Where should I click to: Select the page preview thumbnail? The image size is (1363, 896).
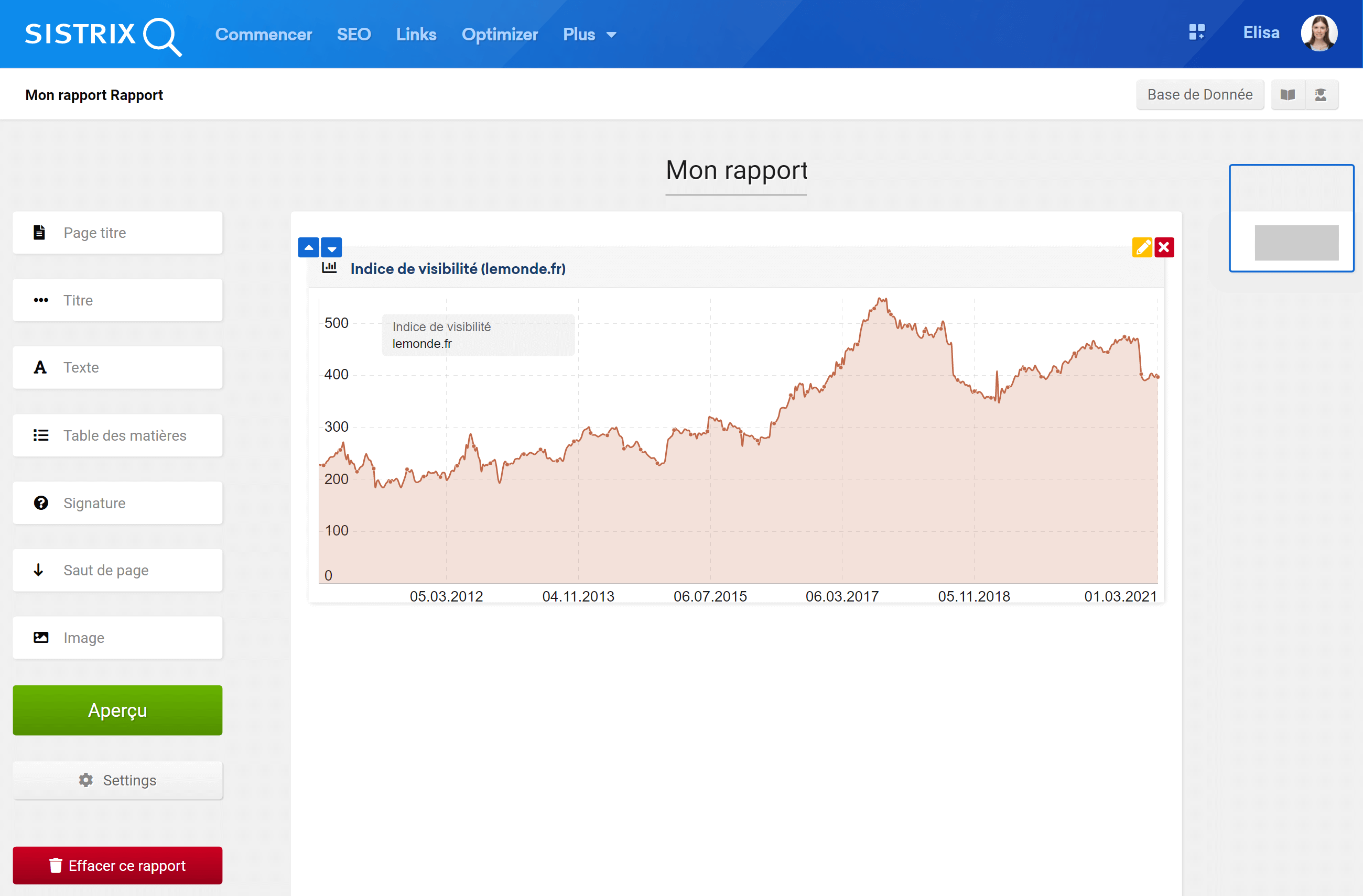click(x=1291, y=218)
